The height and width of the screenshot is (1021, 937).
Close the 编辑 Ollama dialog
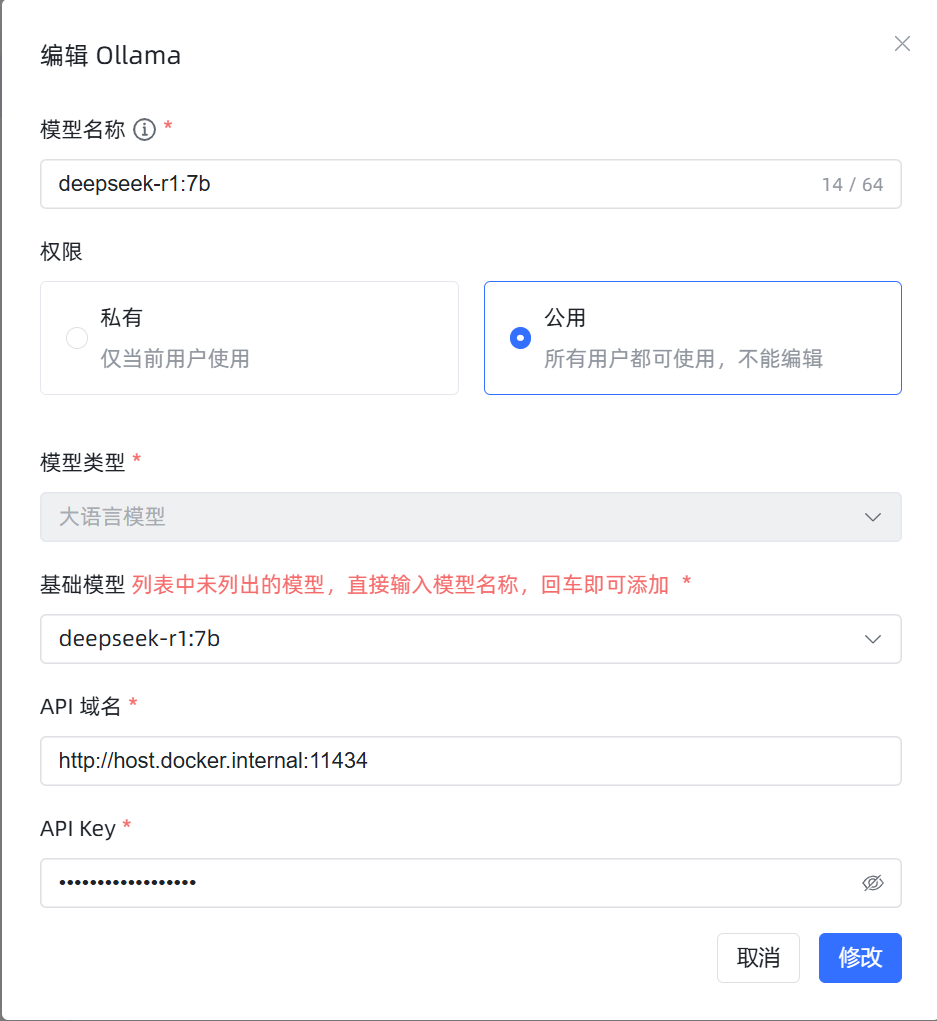(902, 44)
